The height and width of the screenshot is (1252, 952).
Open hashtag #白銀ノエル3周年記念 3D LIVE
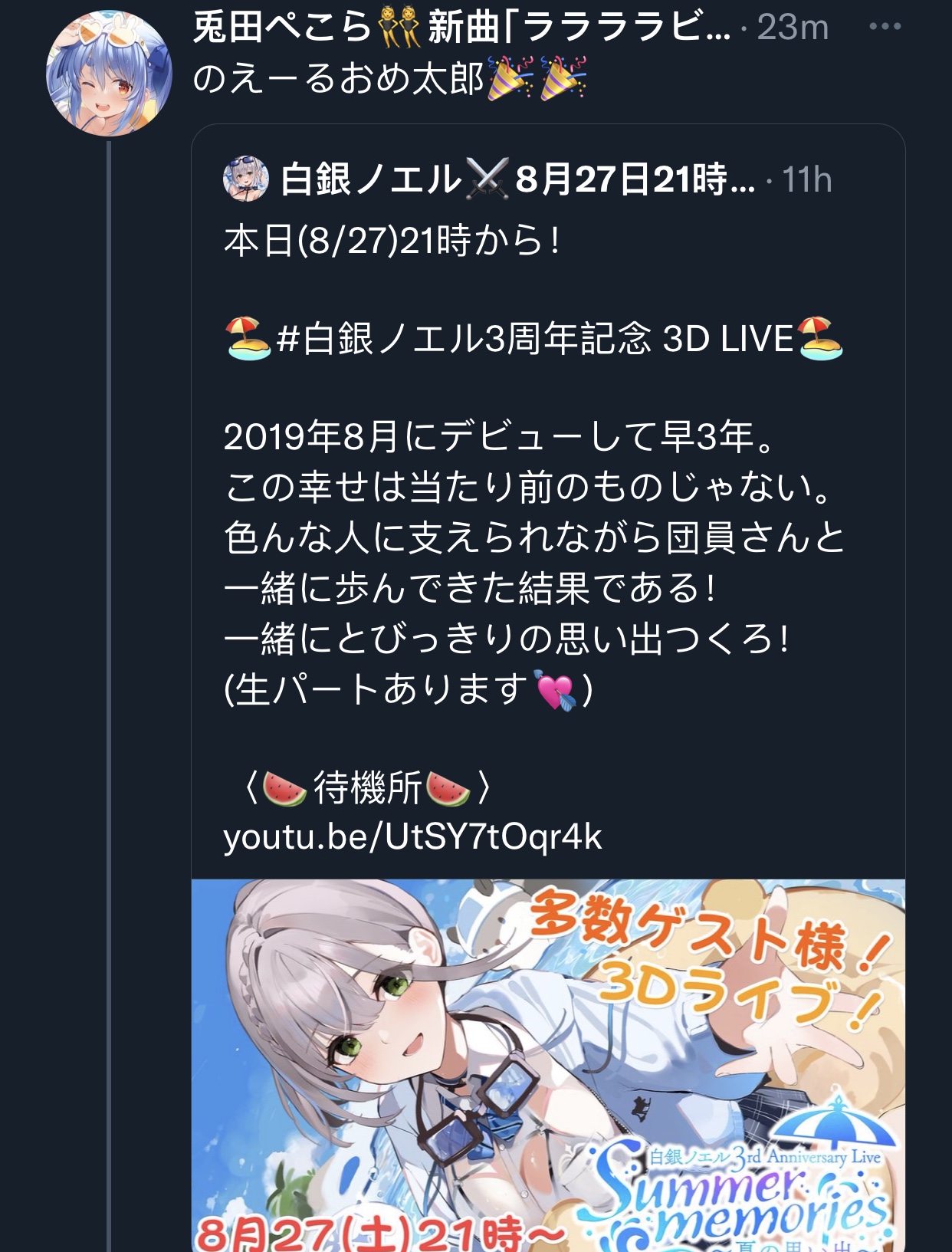pos(535,338)
